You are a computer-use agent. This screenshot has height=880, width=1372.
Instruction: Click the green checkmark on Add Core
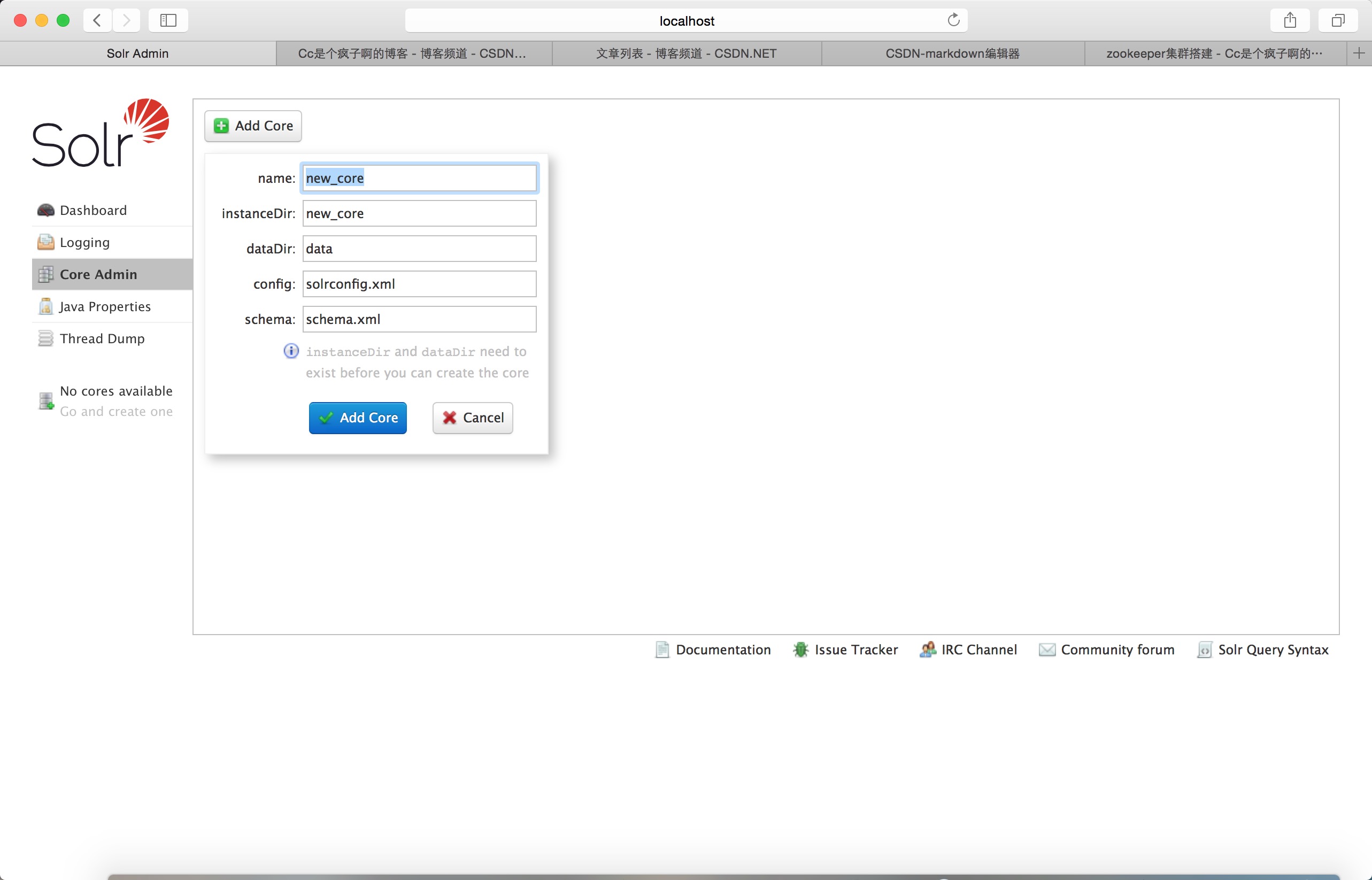click(326, 418)
